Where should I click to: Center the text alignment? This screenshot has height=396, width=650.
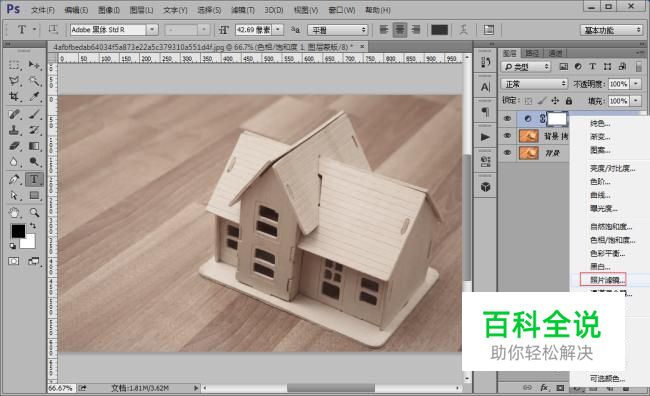[400, 30]
